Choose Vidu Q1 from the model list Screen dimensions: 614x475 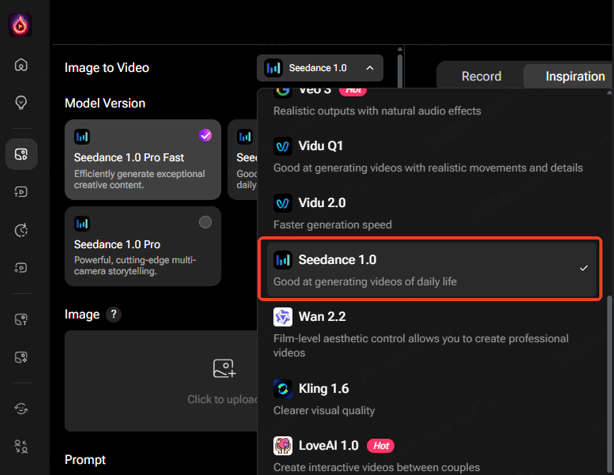point(432,156)
